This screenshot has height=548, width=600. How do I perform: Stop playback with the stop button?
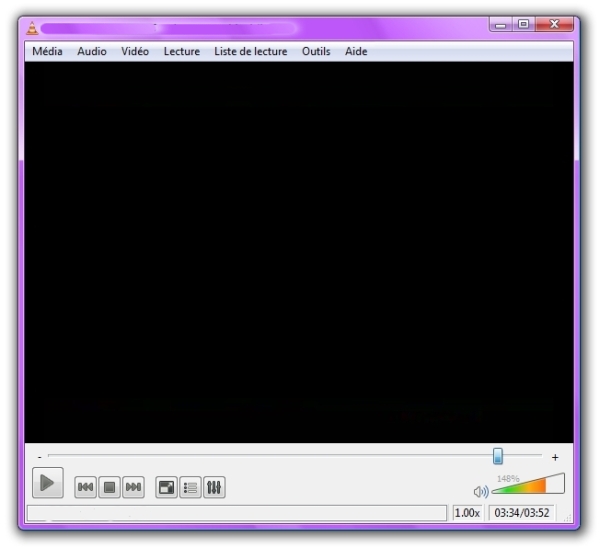click(x=110, y=487)
